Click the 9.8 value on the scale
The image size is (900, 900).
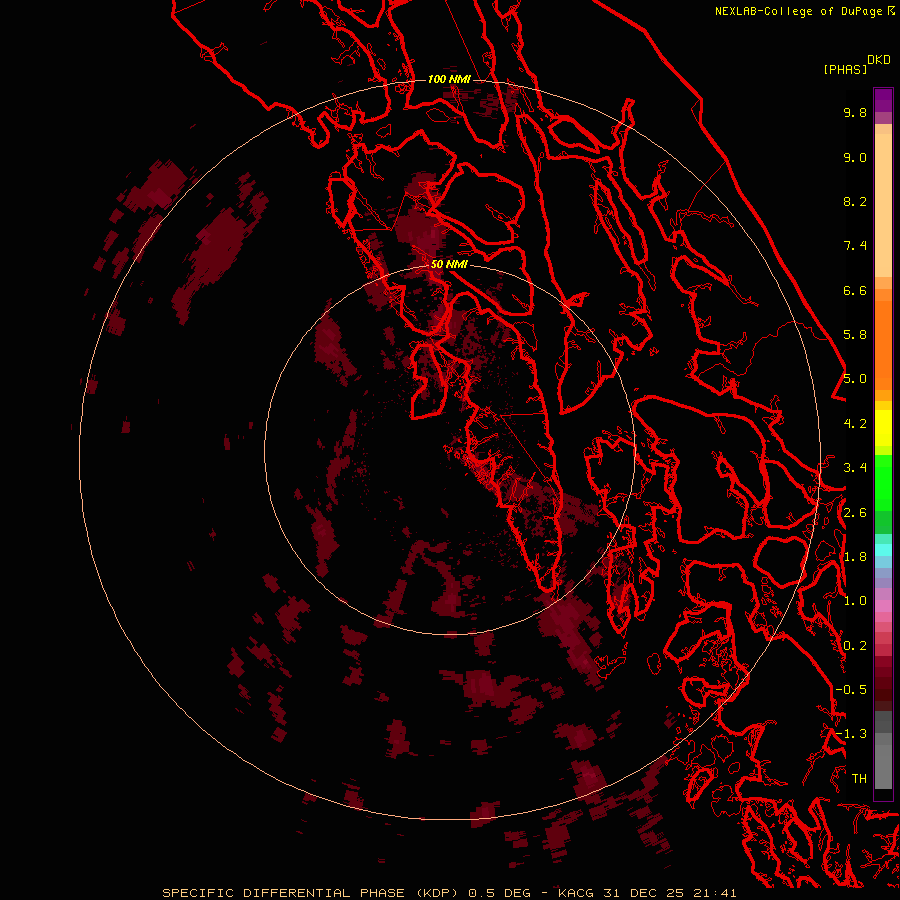pos(855,112)
